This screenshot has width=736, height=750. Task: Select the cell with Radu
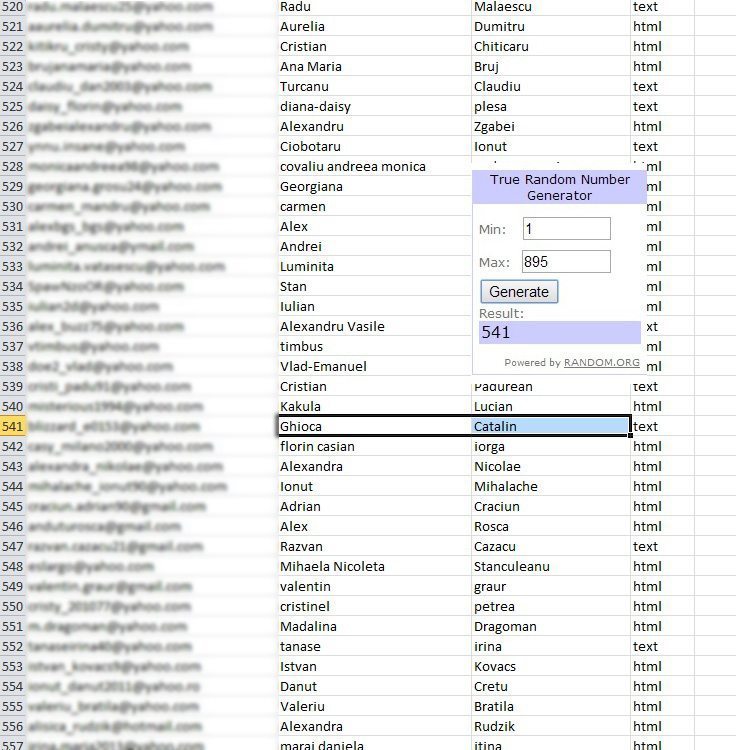click(374, 7)
